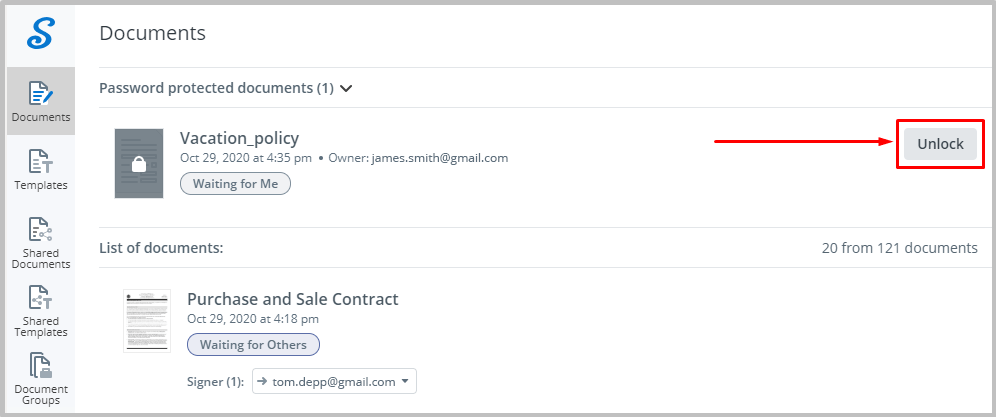Viewport: 996px width, 417px height.
Task: Click the Signer (1) label
Action: (216, 382)
